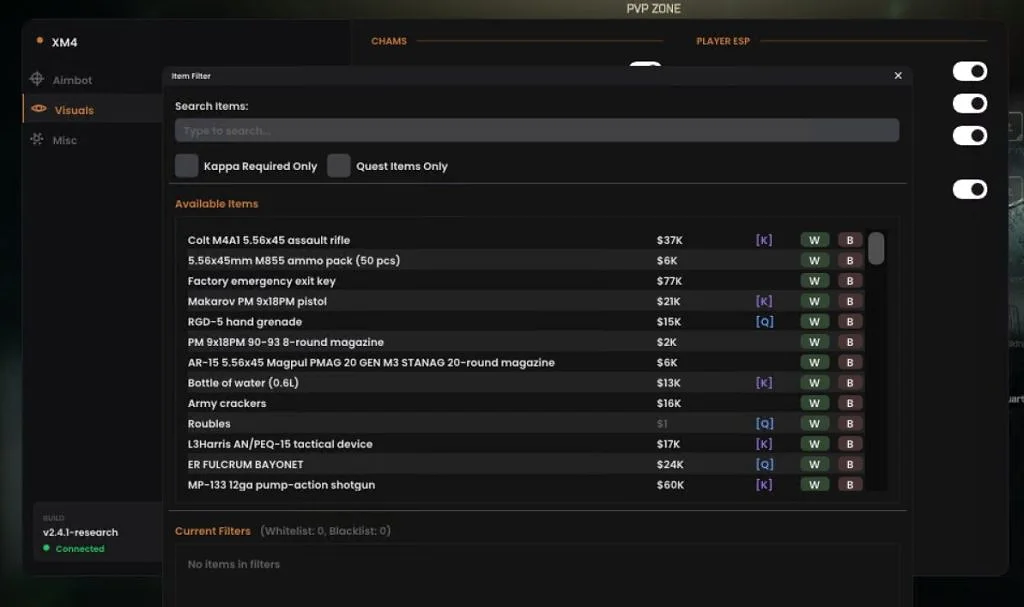This screenshot has width=1024, height=607.
Task: Blacklist the 5.56x45mm M855 ammo pack
Action: [x=850, y=260]
